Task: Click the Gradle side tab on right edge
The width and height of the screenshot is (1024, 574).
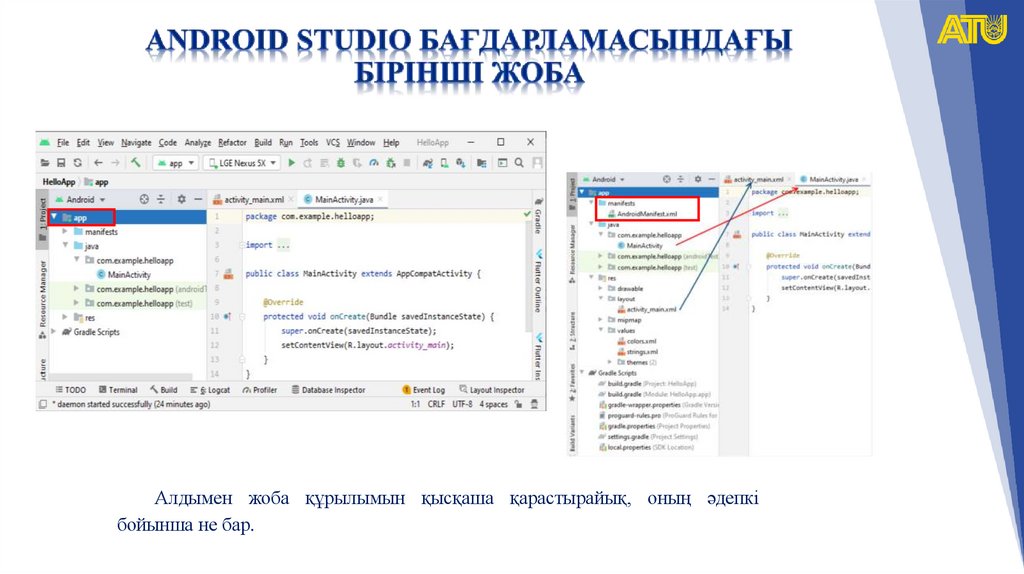Action: [539, 216]
